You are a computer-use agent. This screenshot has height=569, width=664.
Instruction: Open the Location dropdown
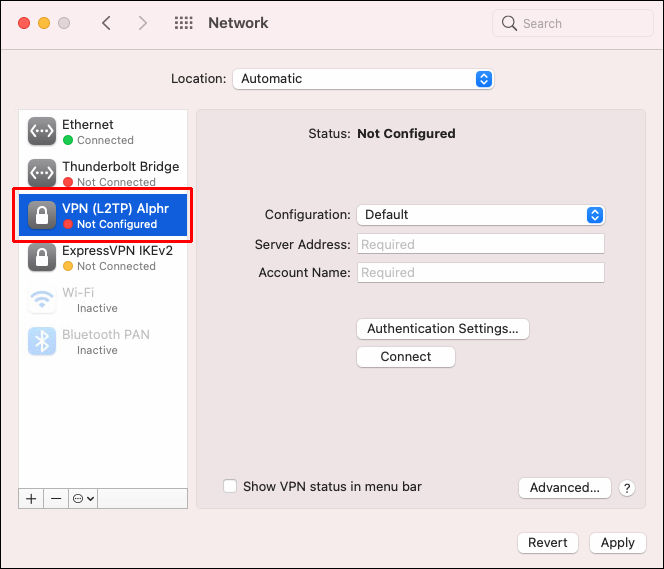[x=363, y=79]
